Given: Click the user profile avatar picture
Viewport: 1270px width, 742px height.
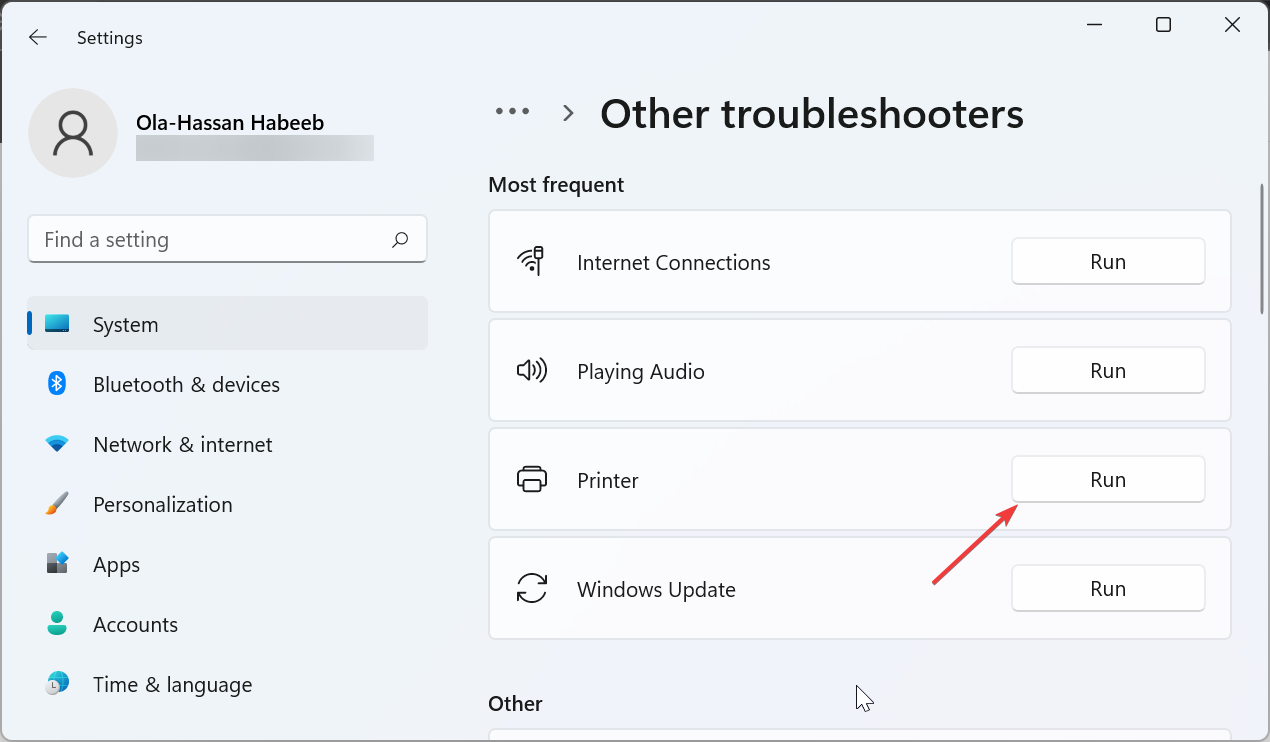Looking at the screenshot, I should (x=73, y=133).
